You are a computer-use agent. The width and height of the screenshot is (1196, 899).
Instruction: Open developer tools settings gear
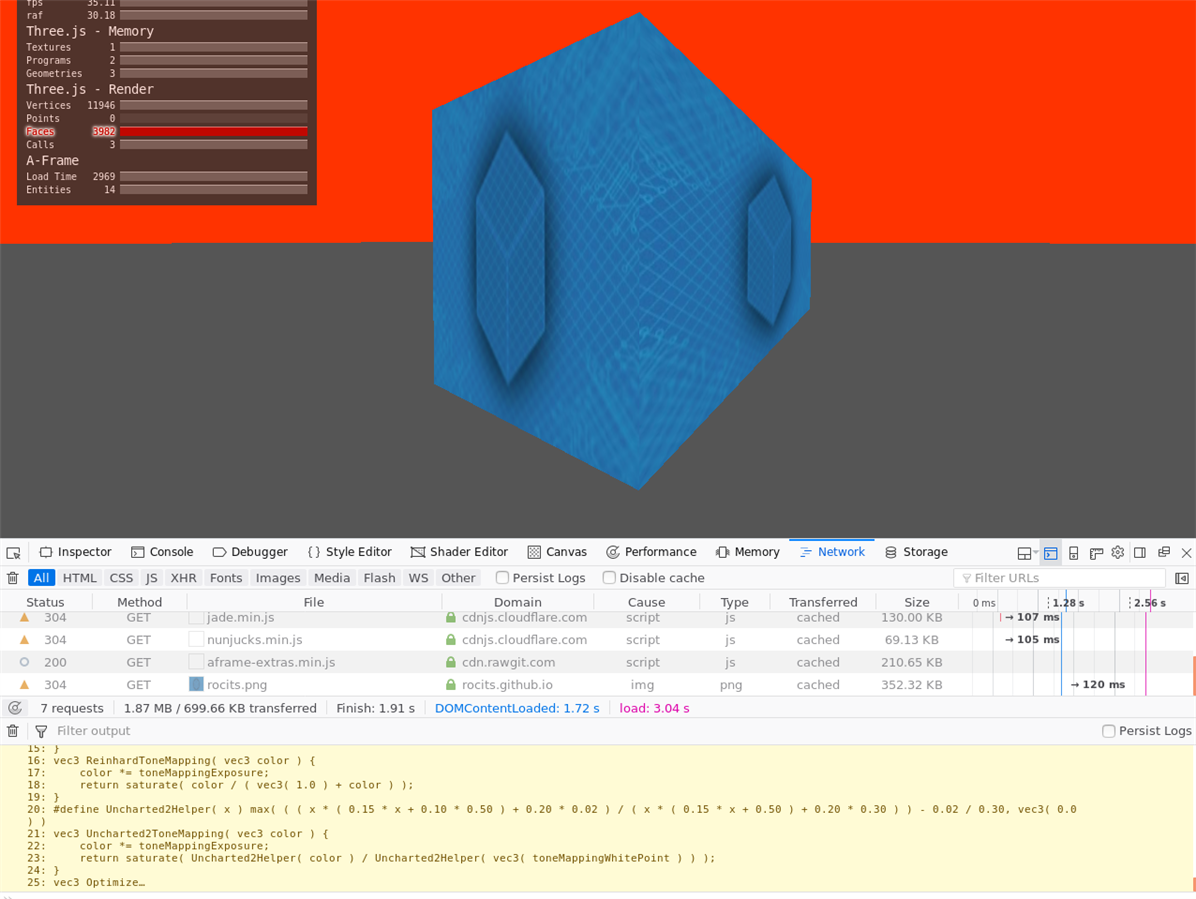(1118, 553)
